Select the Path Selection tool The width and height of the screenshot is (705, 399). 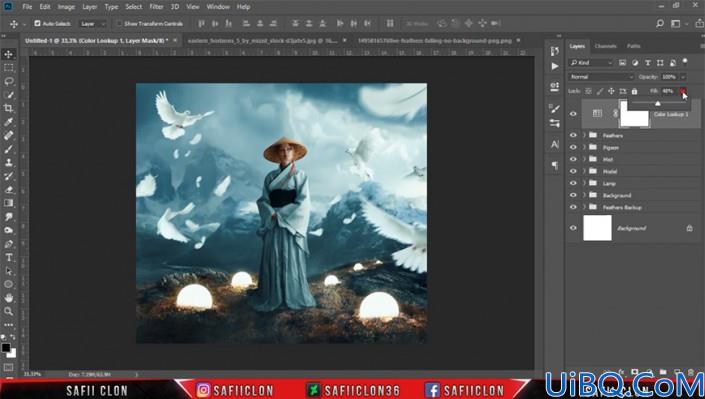9,271
